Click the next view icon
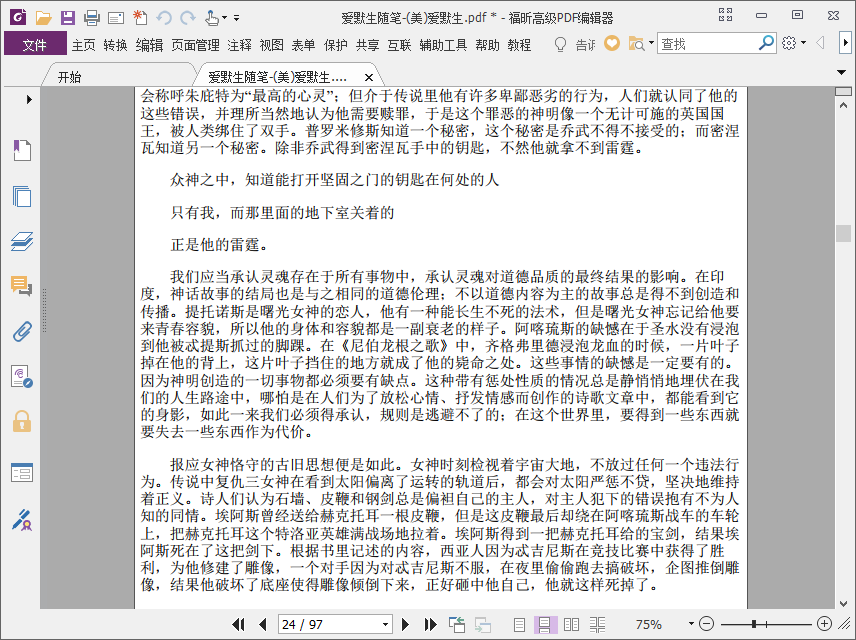The image size is (856, 640). coord(483,624)
